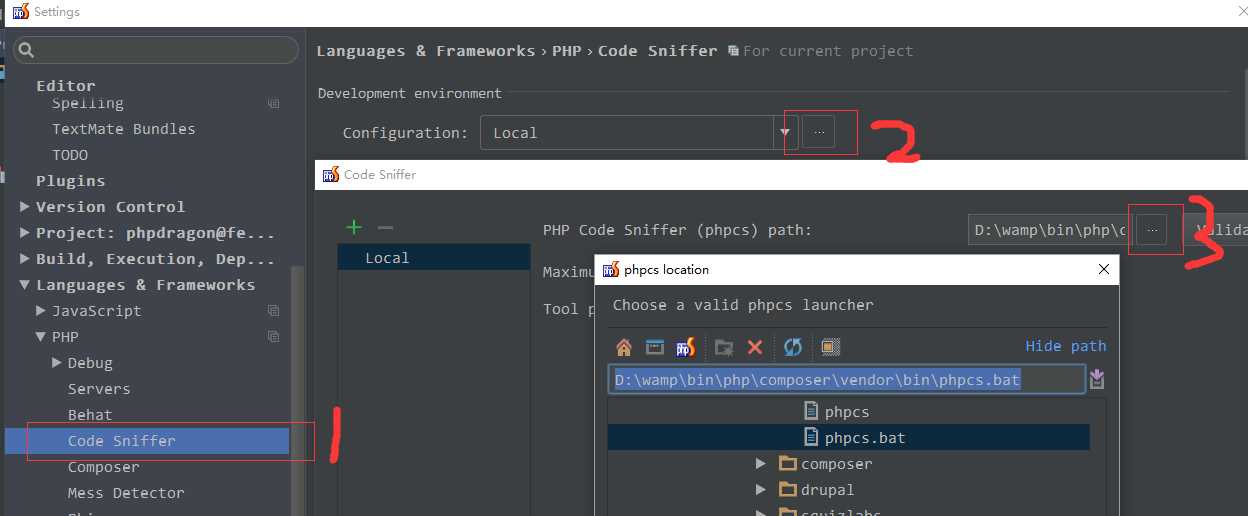Open the Configuration browse button
This screenshot has width=1248, height=516.
coord(819,132)
